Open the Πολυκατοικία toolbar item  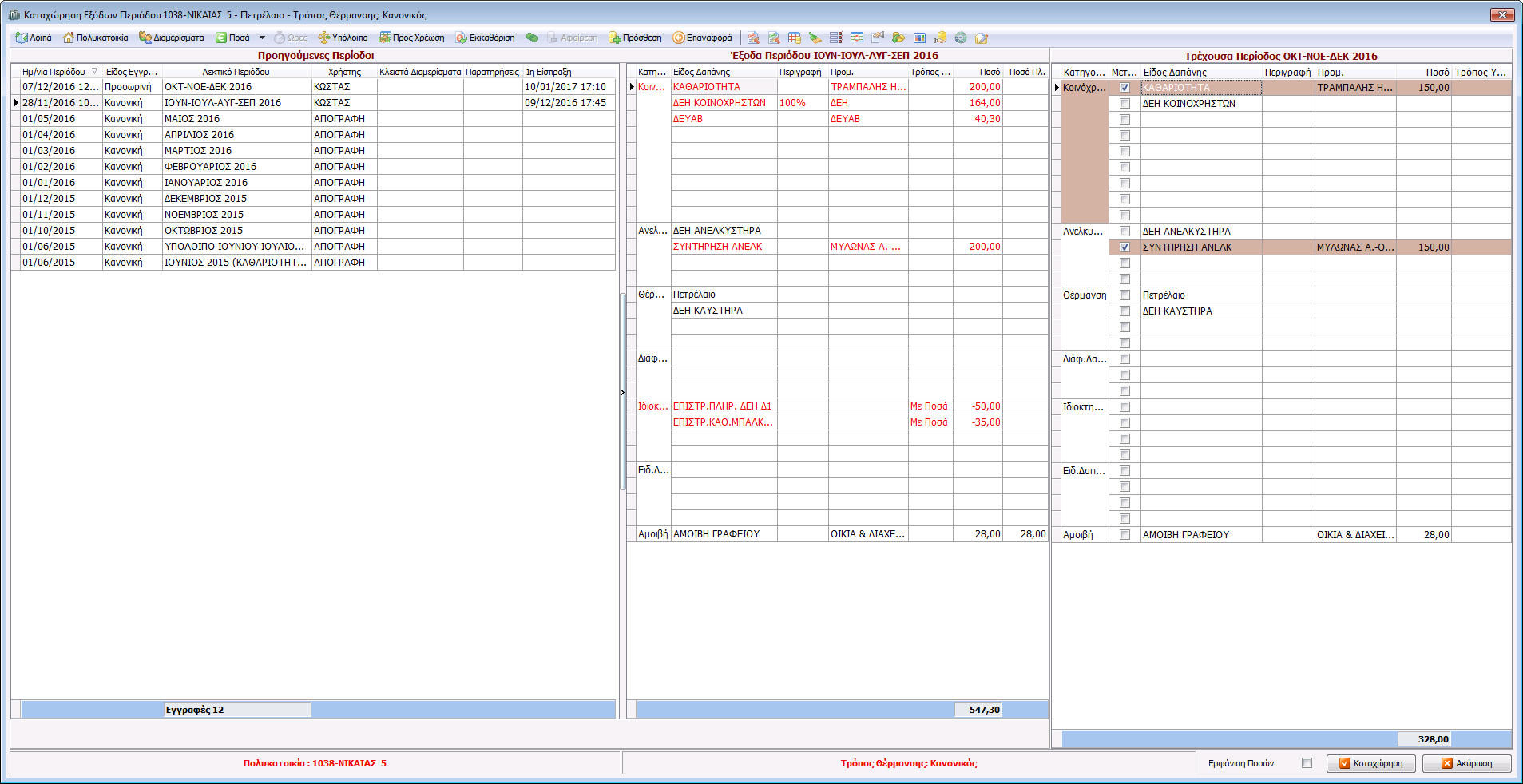point(95,38)
